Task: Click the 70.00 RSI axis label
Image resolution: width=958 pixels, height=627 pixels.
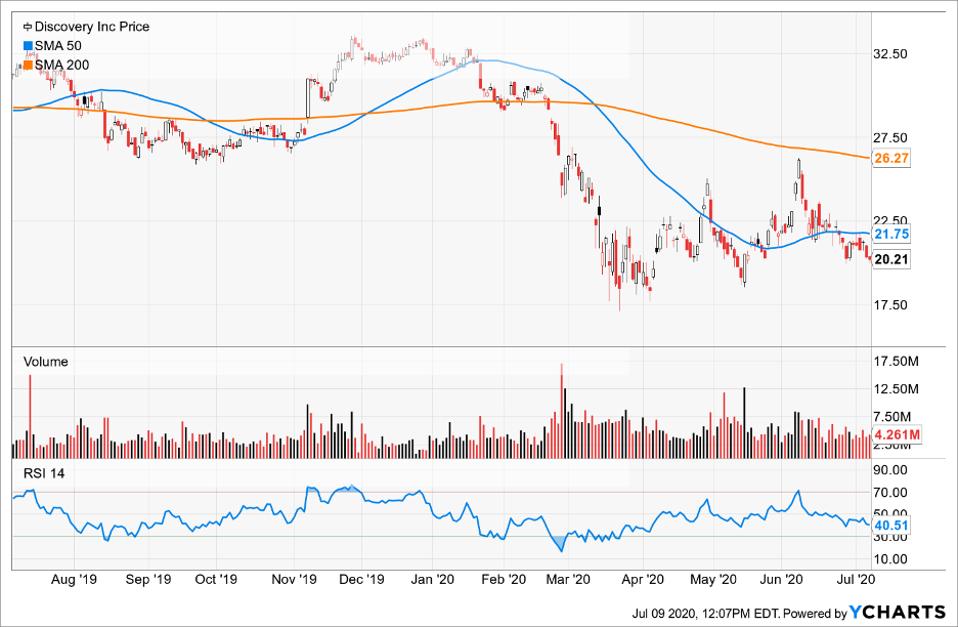Action: point(891,492)
